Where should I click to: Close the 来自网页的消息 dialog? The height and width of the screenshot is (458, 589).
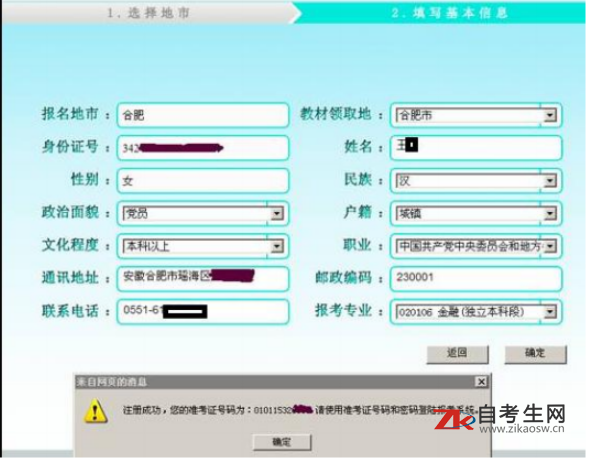point(481,382)
